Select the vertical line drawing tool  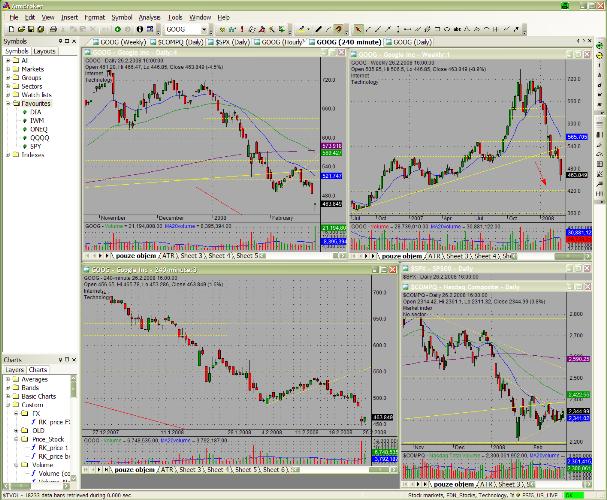pos(398,29)
